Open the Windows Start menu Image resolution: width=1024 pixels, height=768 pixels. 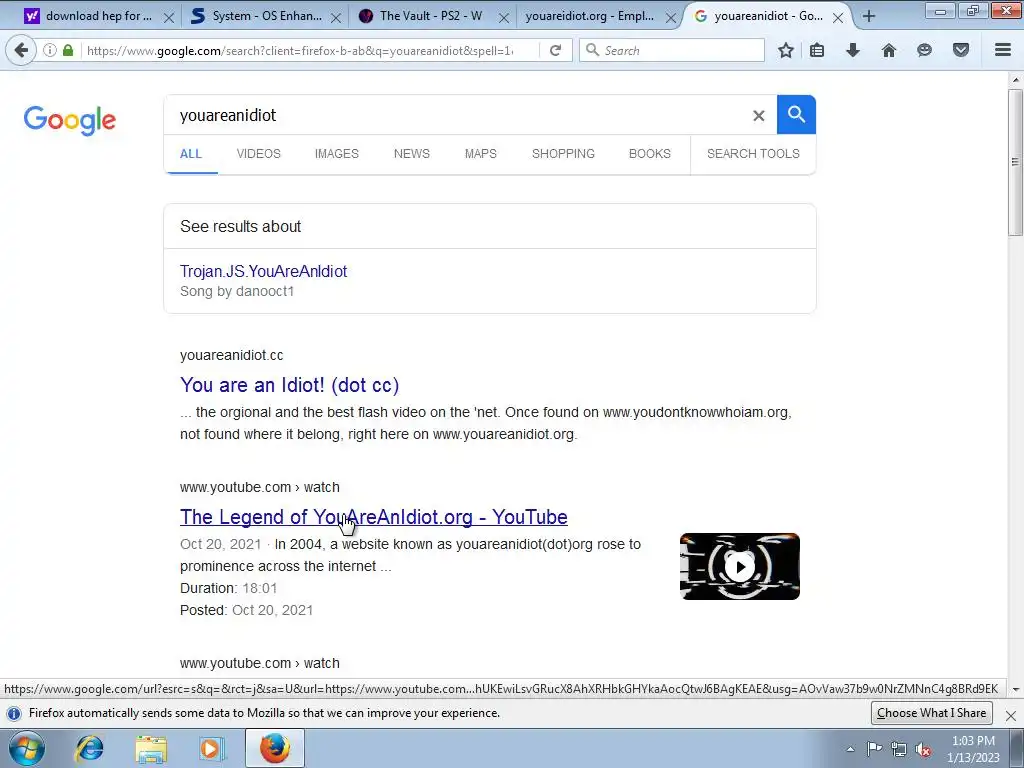click(27, 748)
